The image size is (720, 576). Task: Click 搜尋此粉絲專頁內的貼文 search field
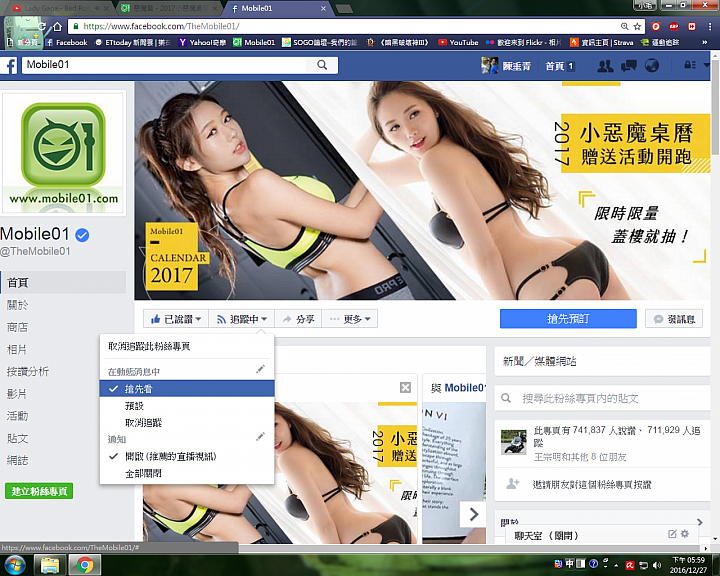coord(602,398)
